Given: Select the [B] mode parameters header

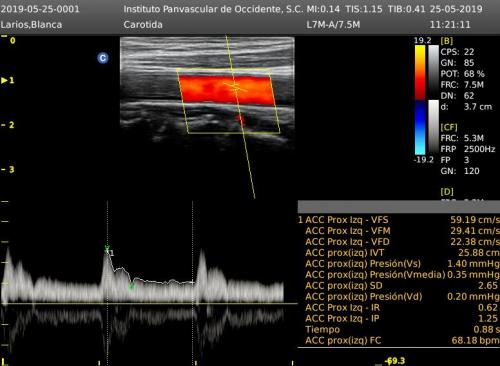Looking at the screenshot, I should (447, 41).
